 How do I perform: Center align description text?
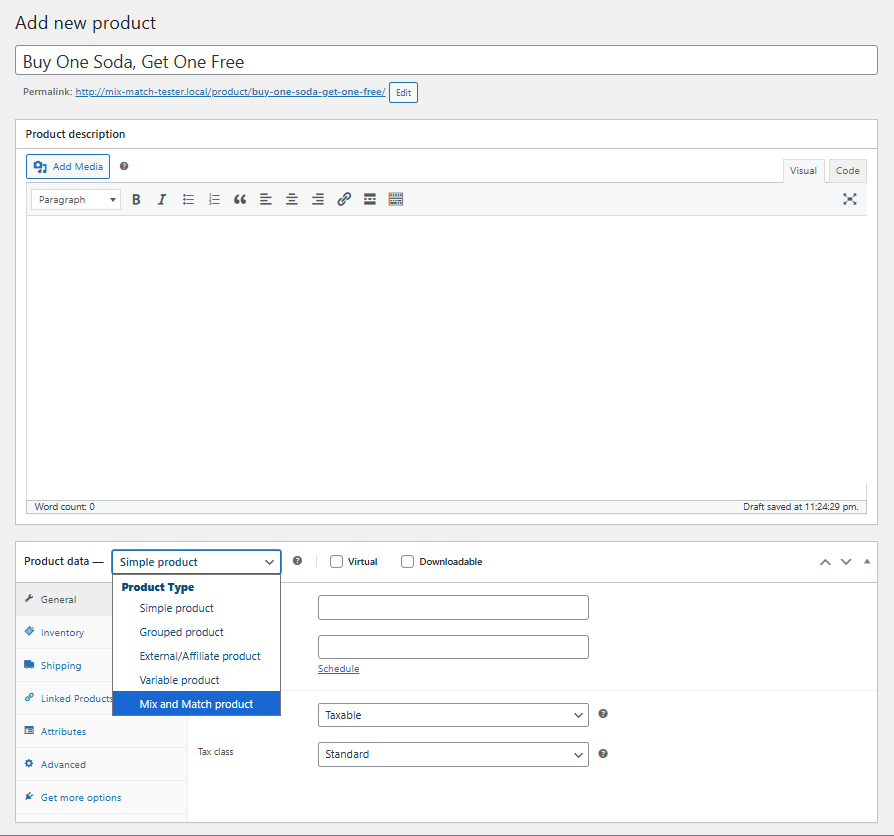(x=292, y=200)
